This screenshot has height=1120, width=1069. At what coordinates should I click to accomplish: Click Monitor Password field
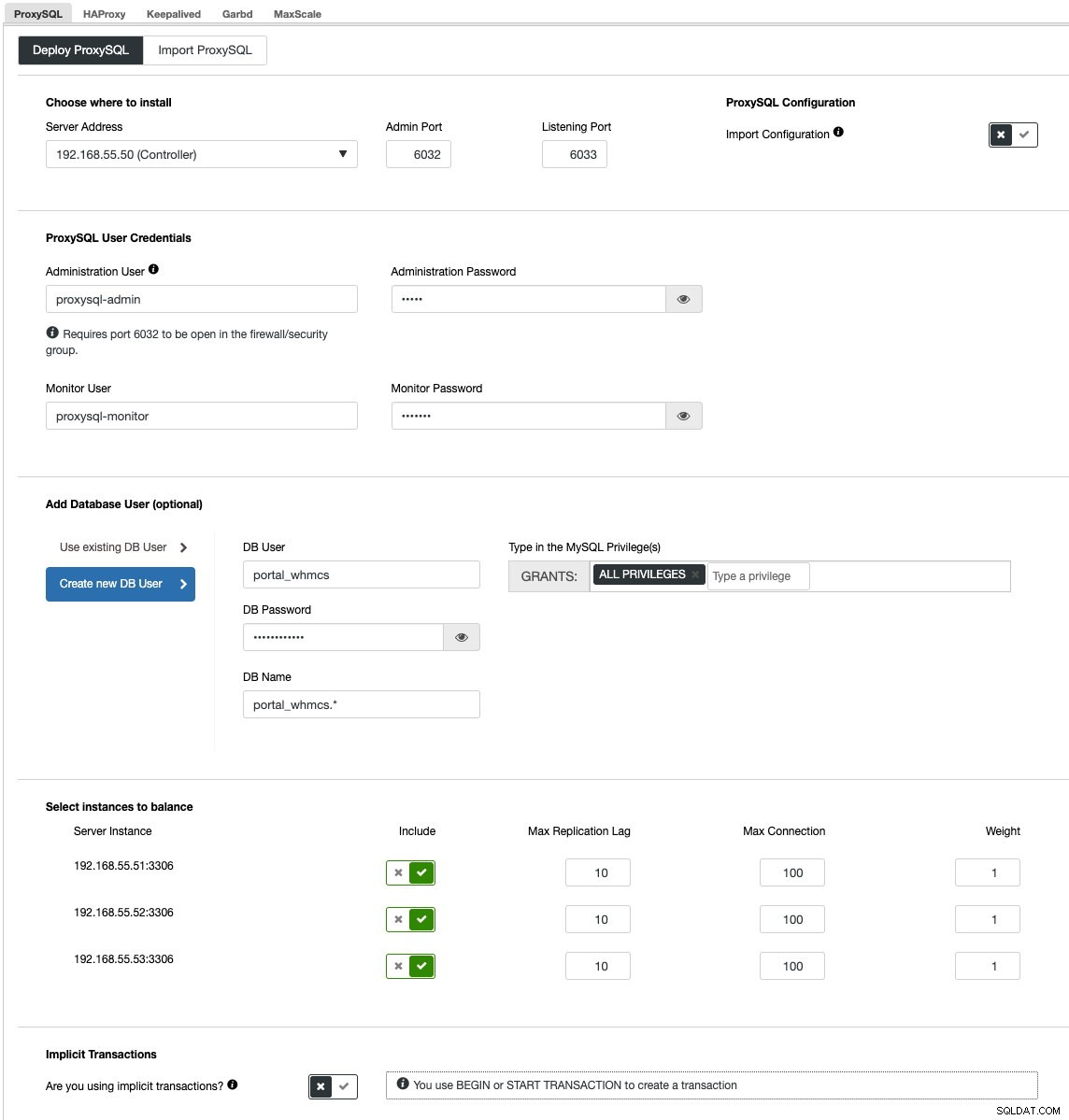tap(529, 416)
